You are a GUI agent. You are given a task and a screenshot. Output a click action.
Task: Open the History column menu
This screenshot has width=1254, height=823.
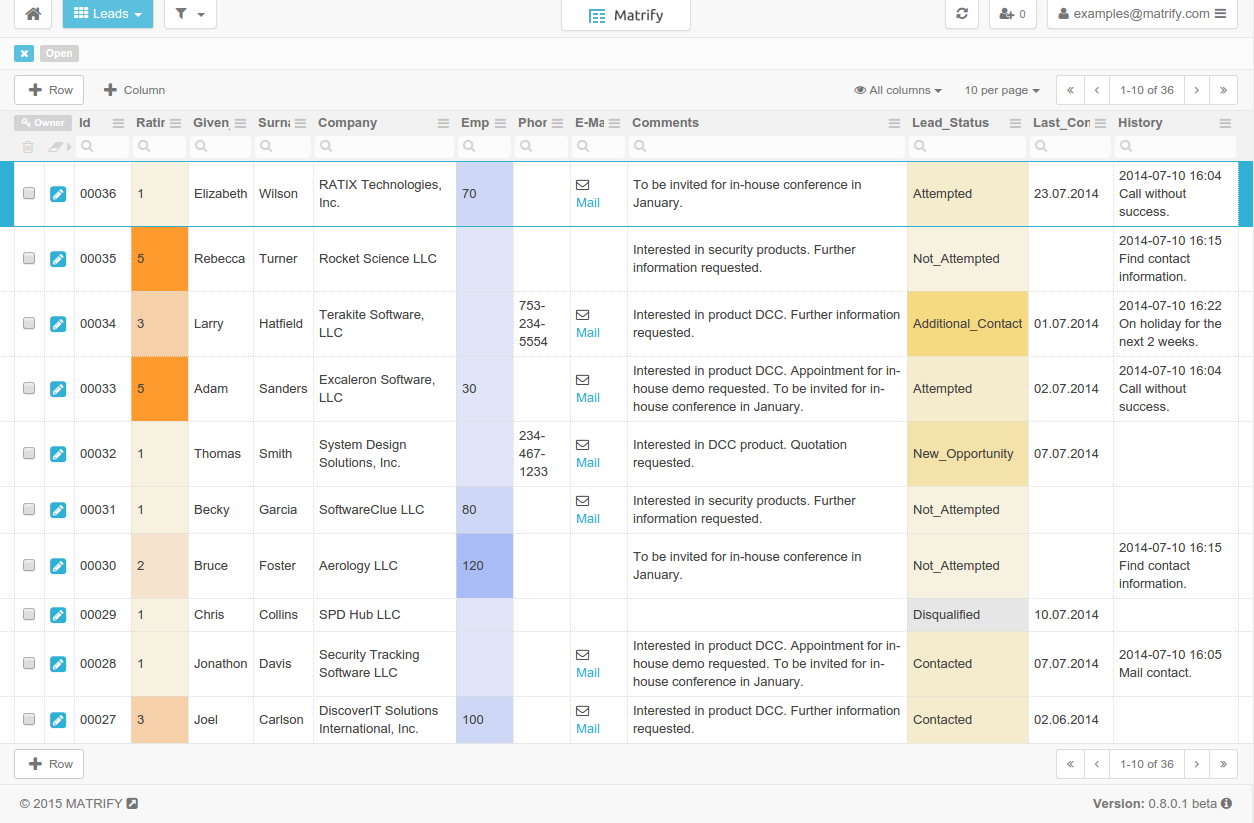click(x=1226, y=123)
